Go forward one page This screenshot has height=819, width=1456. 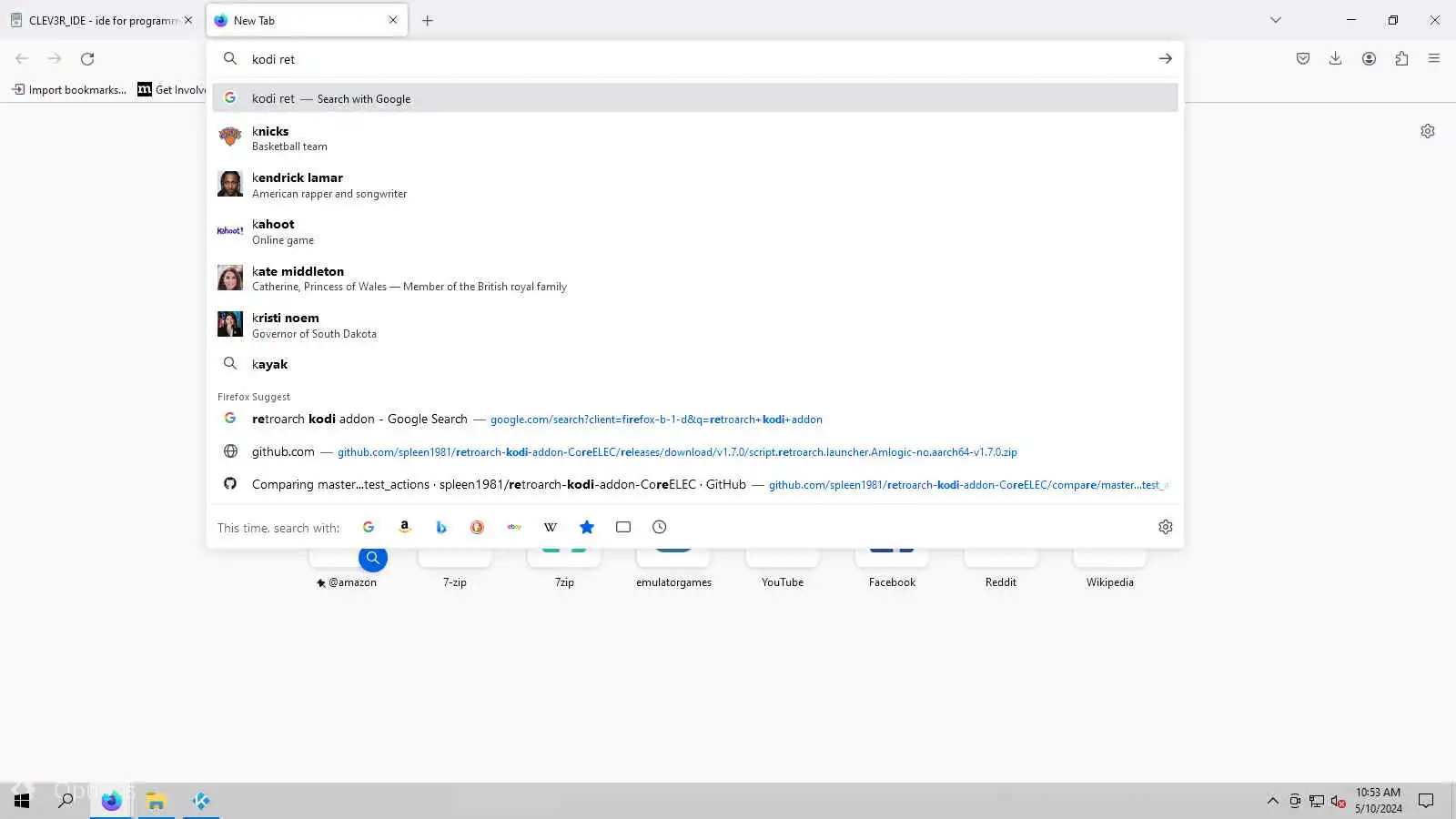pos(55,58)
